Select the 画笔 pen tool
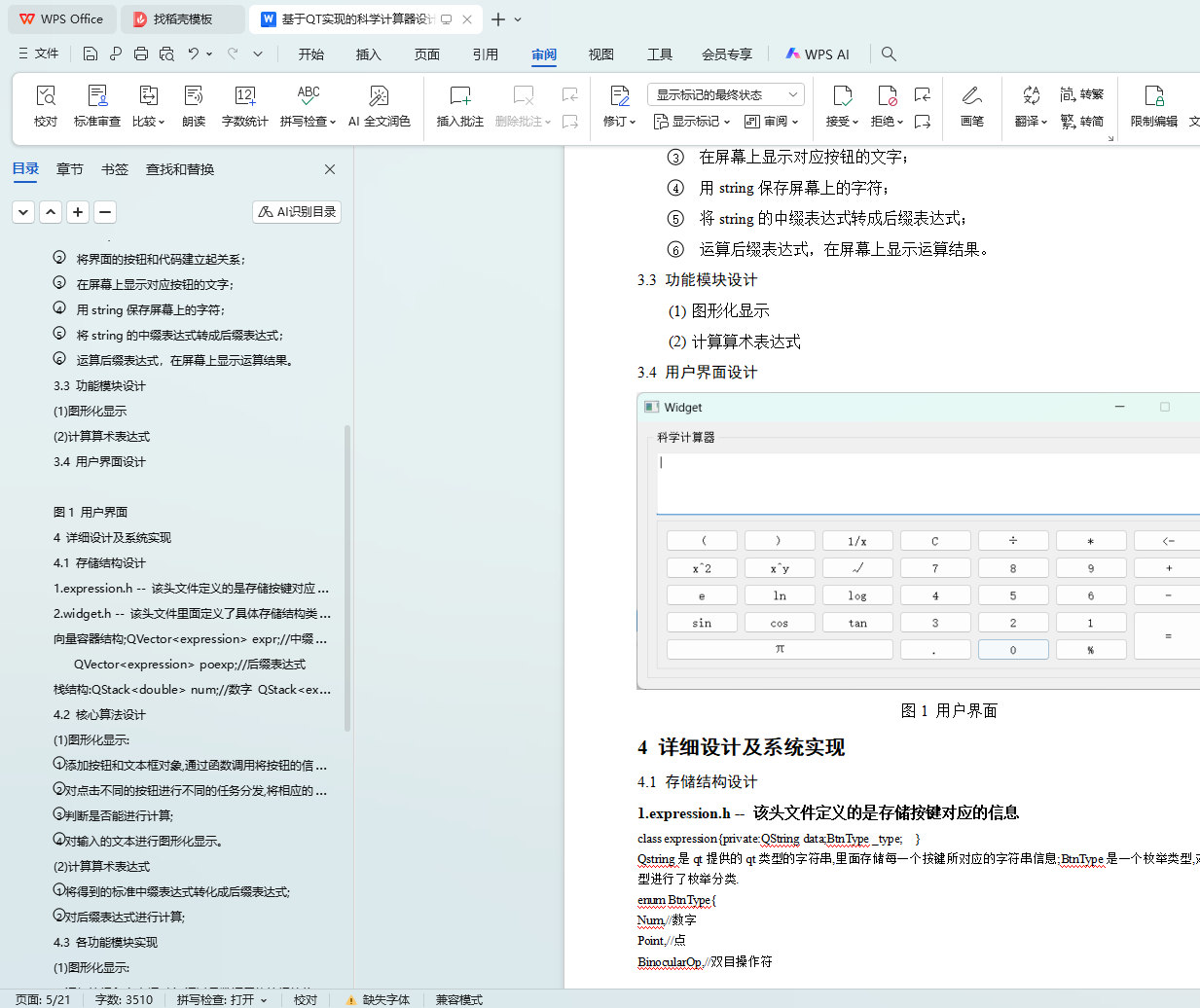1200x1008 pixels. click(x=971, y=105)
